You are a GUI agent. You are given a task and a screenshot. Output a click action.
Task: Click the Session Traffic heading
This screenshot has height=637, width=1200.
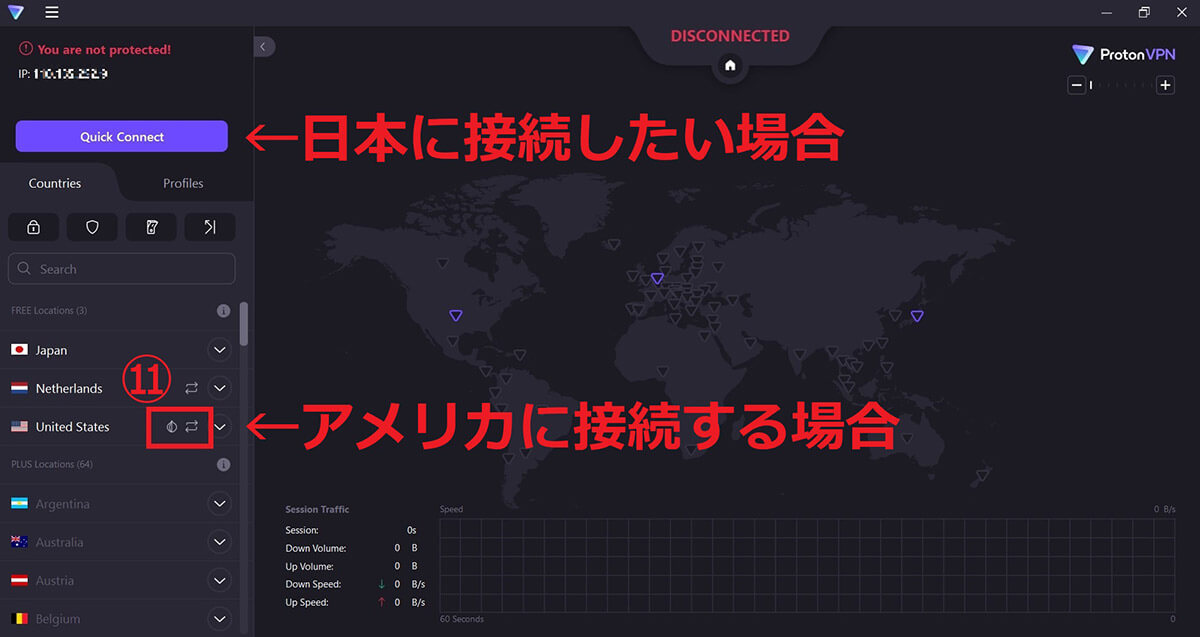[x=317, y=510]
